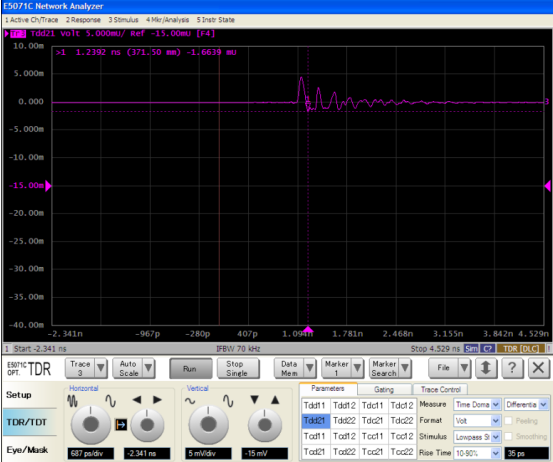Click the marker 1 triangle on the time axis
553x462 pixels.
tap(308, 329)
